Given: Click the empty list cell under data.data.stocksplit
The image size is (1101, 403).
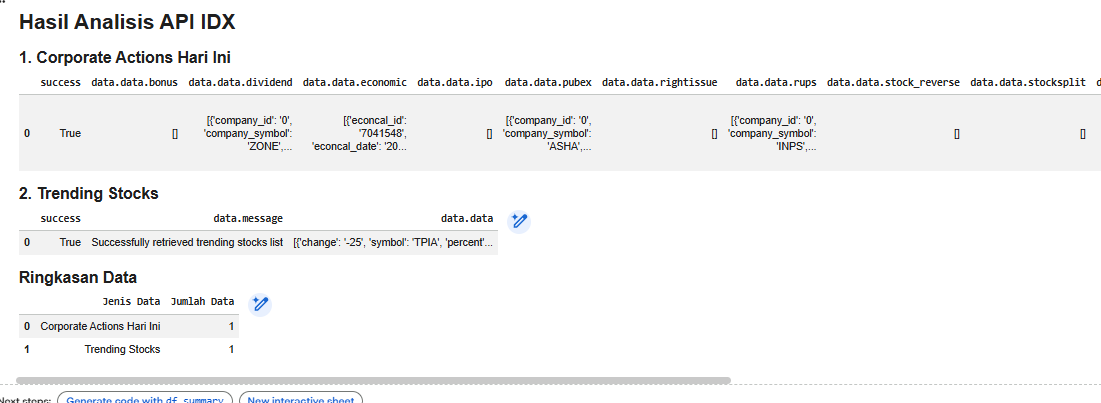Looking at the screenshot, I should [1083, 133].
